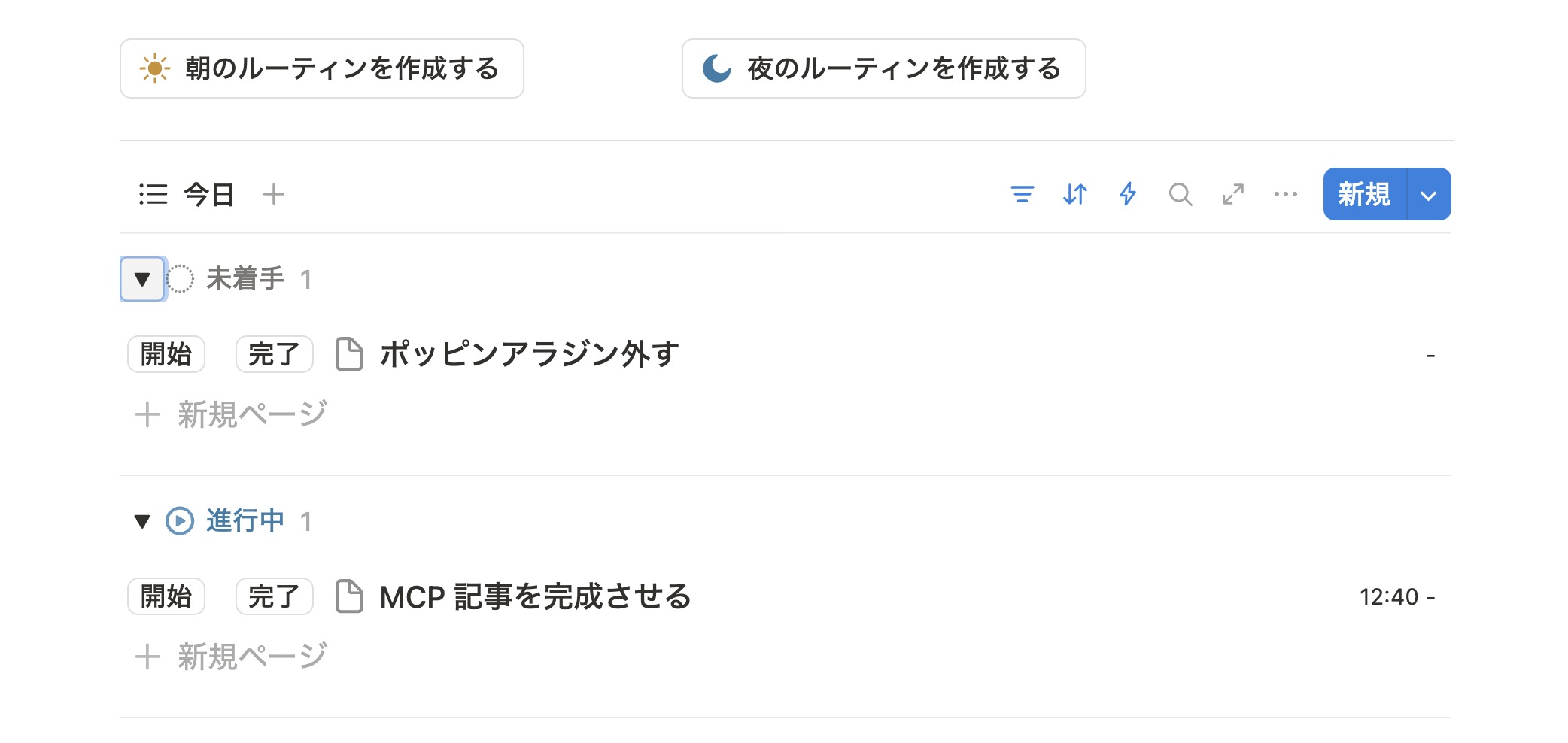
Task: Add a new view with plus icon
Action: [274, 195]
